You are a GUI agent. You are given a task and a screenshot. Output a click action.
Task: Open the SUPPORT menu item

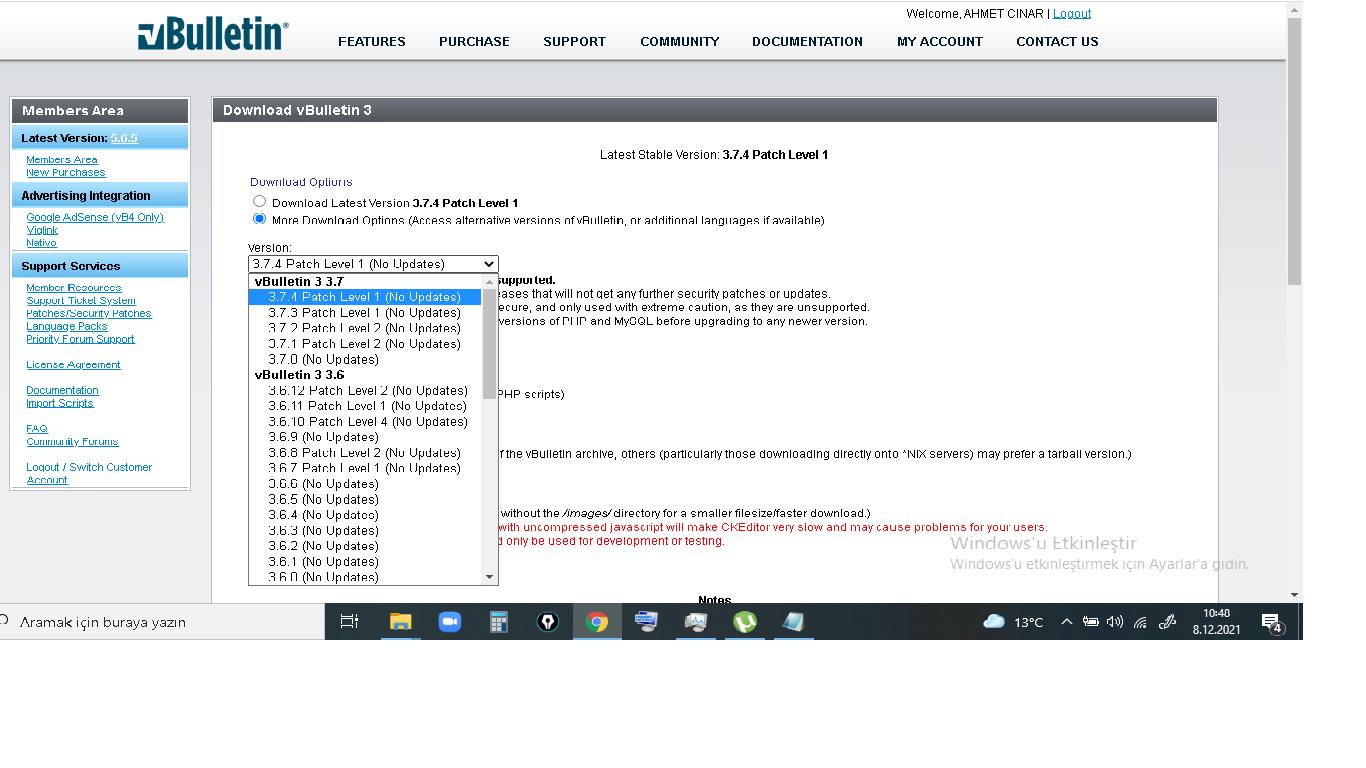point(574,42)
